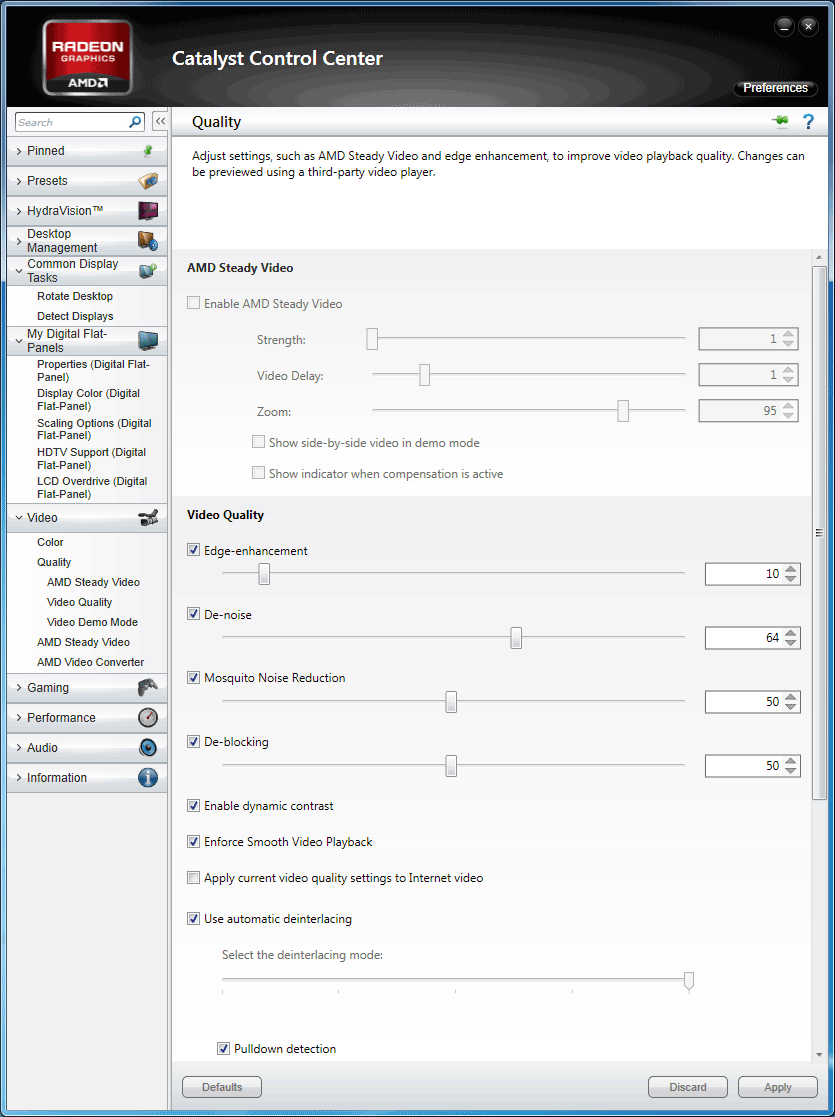Click the My Digital Flat-Panels monitor icon

(148, 341)
